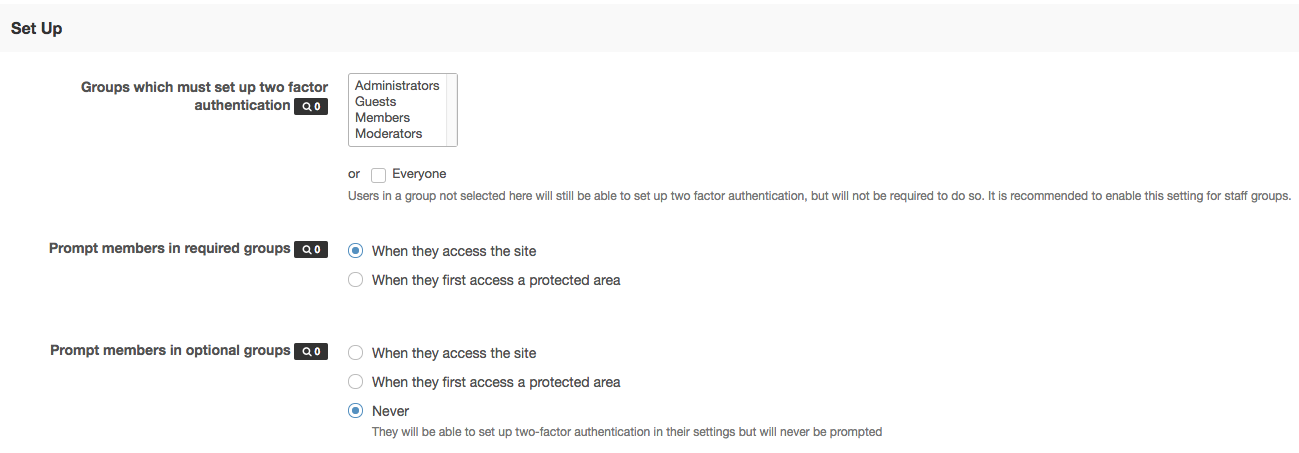Click the help text below the Everyone checkbox

819,196
